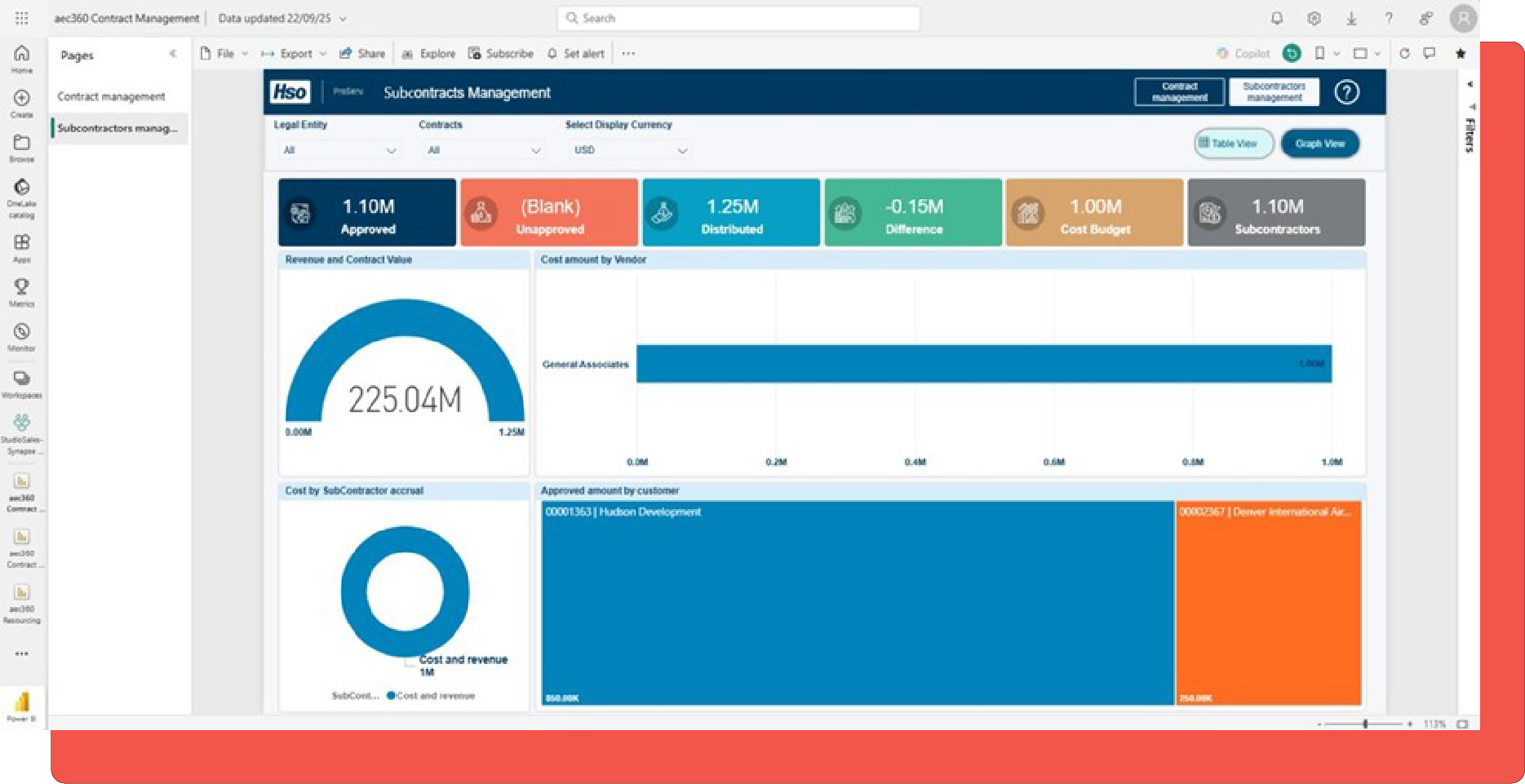Switch to Table View
Screen dimensions: 1525x784
[x=1233, y=144]
